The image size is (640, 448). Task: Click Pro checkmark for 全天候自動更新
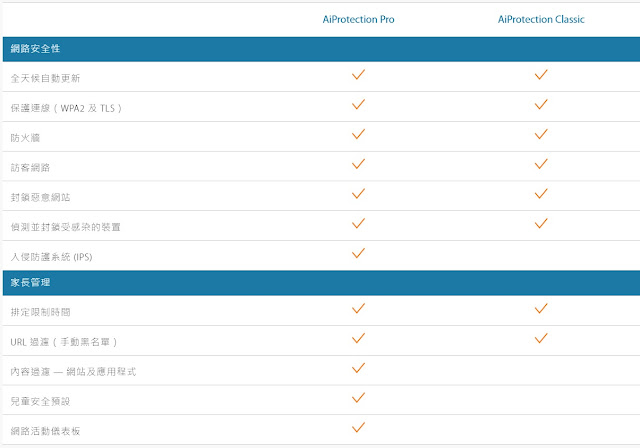click(358, 75)
